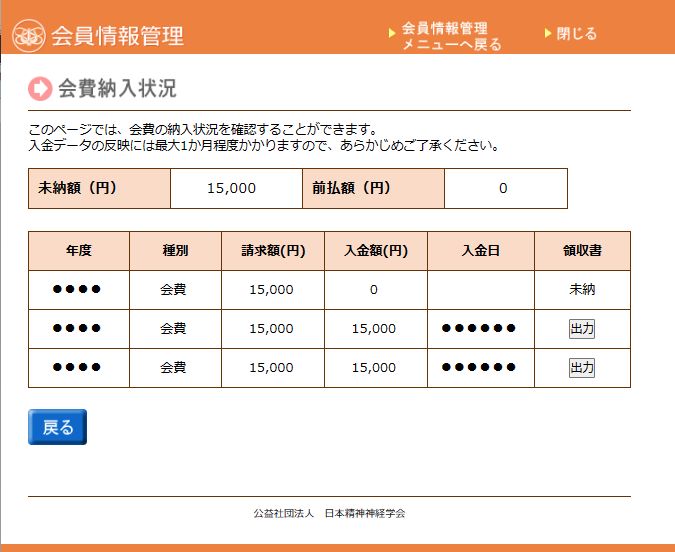675x552 pixels.
Task: Click the pink arrow icon beside 会費納入状況
Action: [x=40, y=89]
